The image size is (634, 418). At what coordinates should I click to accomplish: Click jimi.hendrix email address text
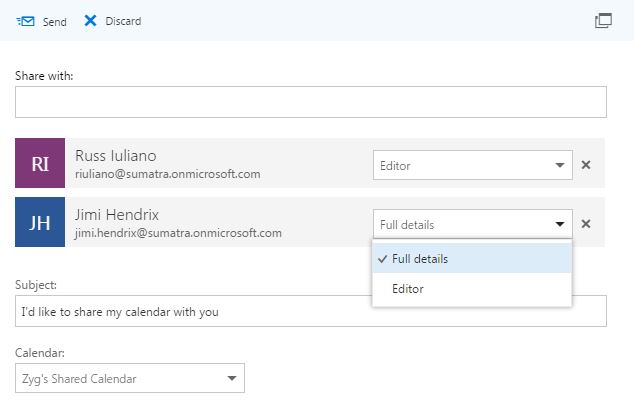[x=178, y=233]
